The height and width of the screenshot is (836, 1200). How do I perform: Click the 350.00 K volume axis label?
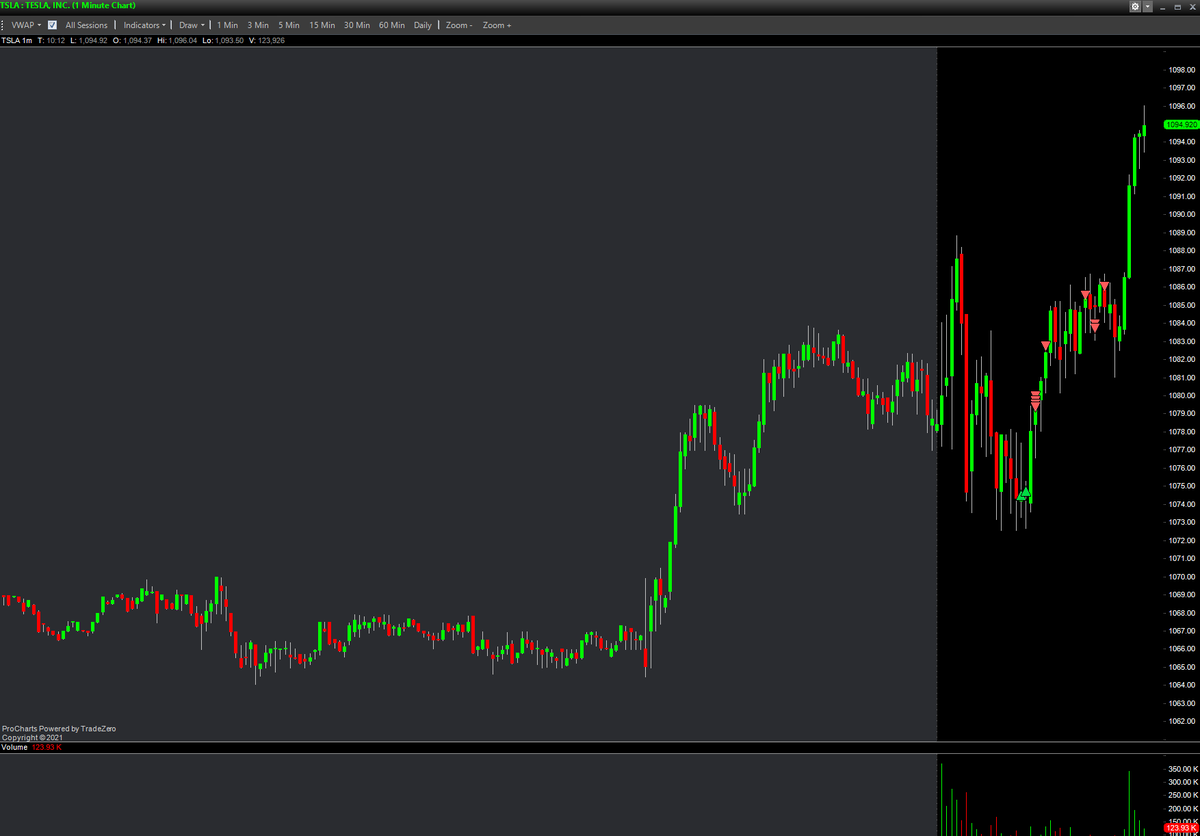pos(1183,768)
